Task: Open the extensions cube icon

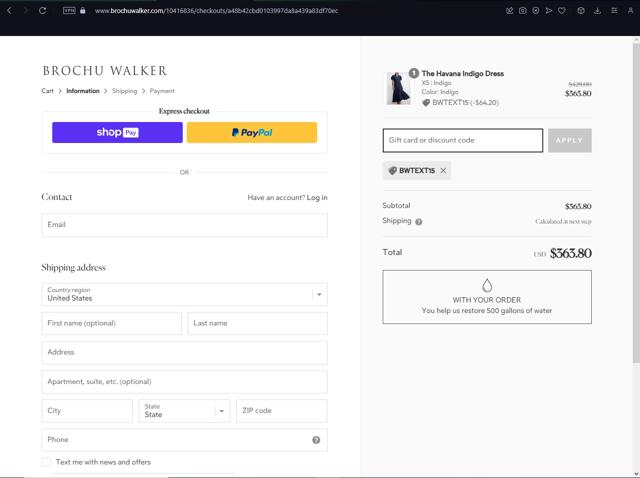Action: (581, 11)
